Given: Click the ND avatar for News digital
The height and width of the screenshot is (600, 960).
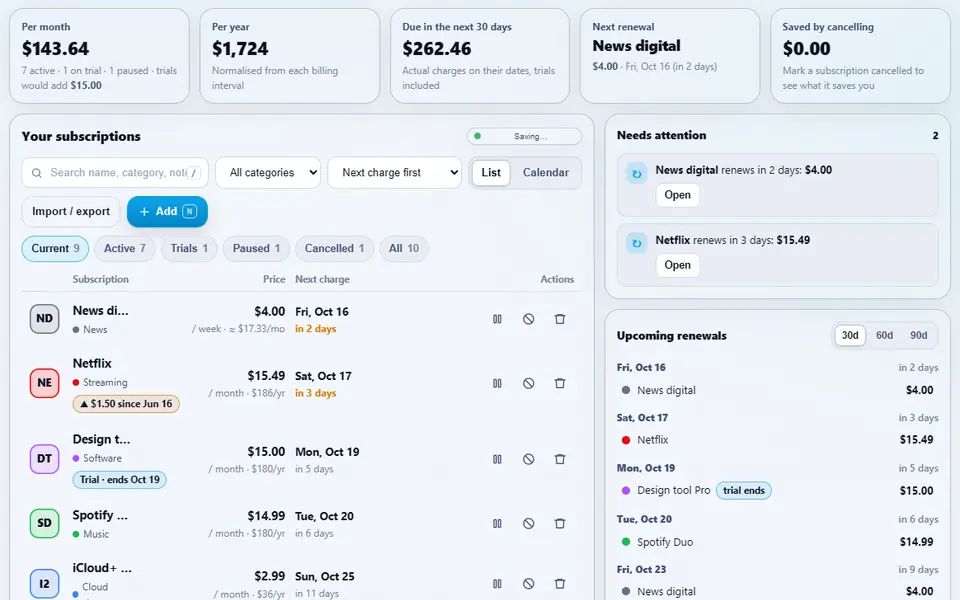Looking at the screenshot, I should pyautogui.click(x=45, y=319).
